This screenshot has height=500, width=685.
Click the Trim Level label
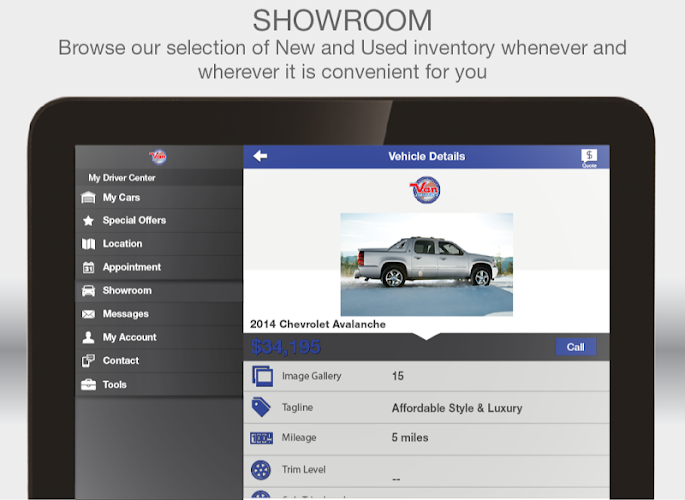click(304, 469)
